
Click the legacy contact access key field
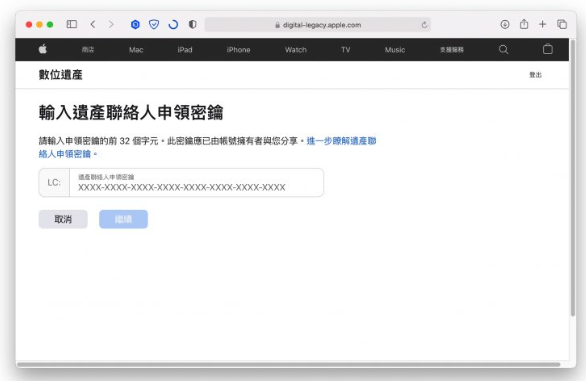(x=196, y=182)
